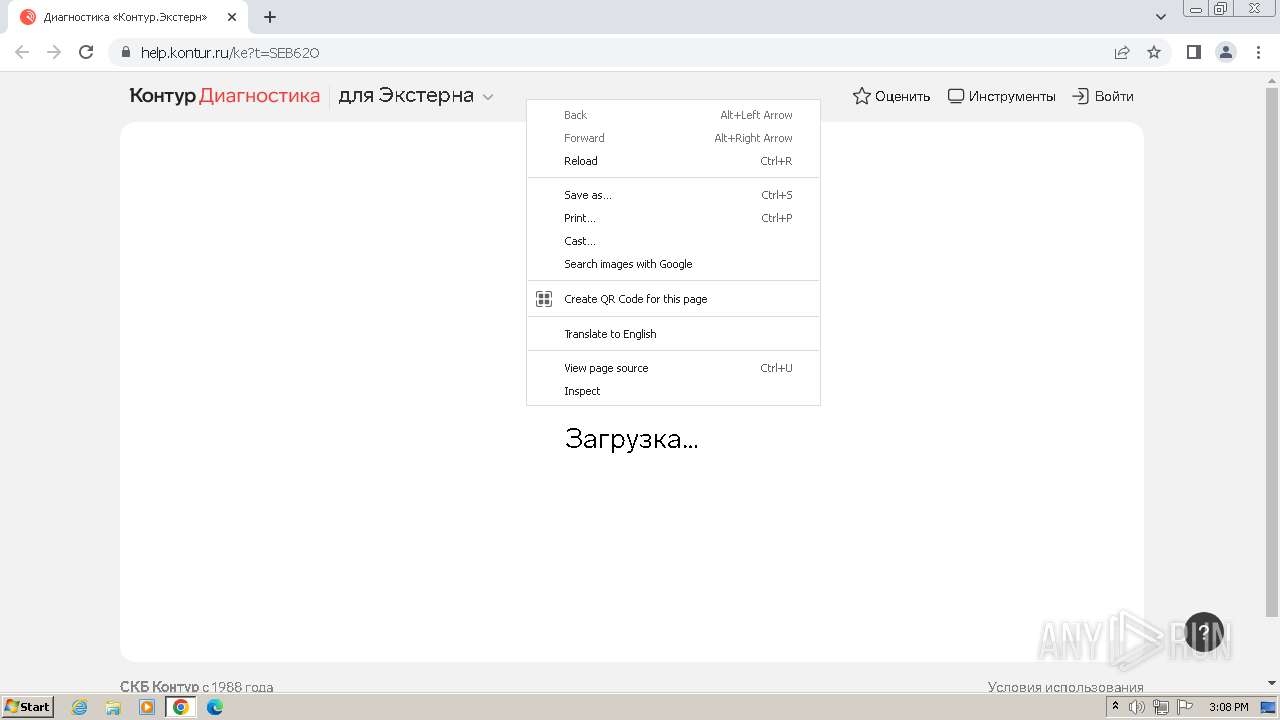
Task: Open the Windows Start button
Action: pos(28,707)
